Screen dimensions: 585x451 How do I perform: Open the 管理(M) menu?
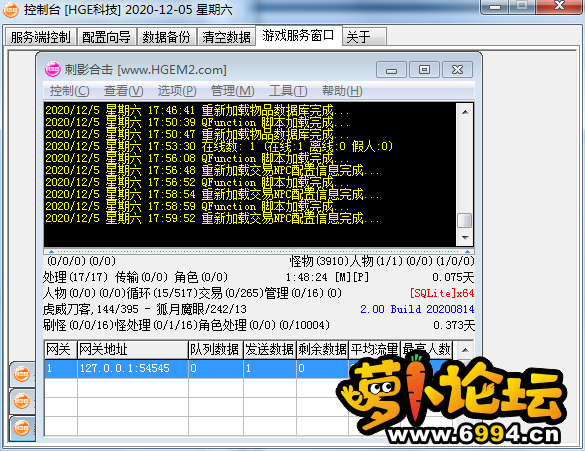pos(232,91)
